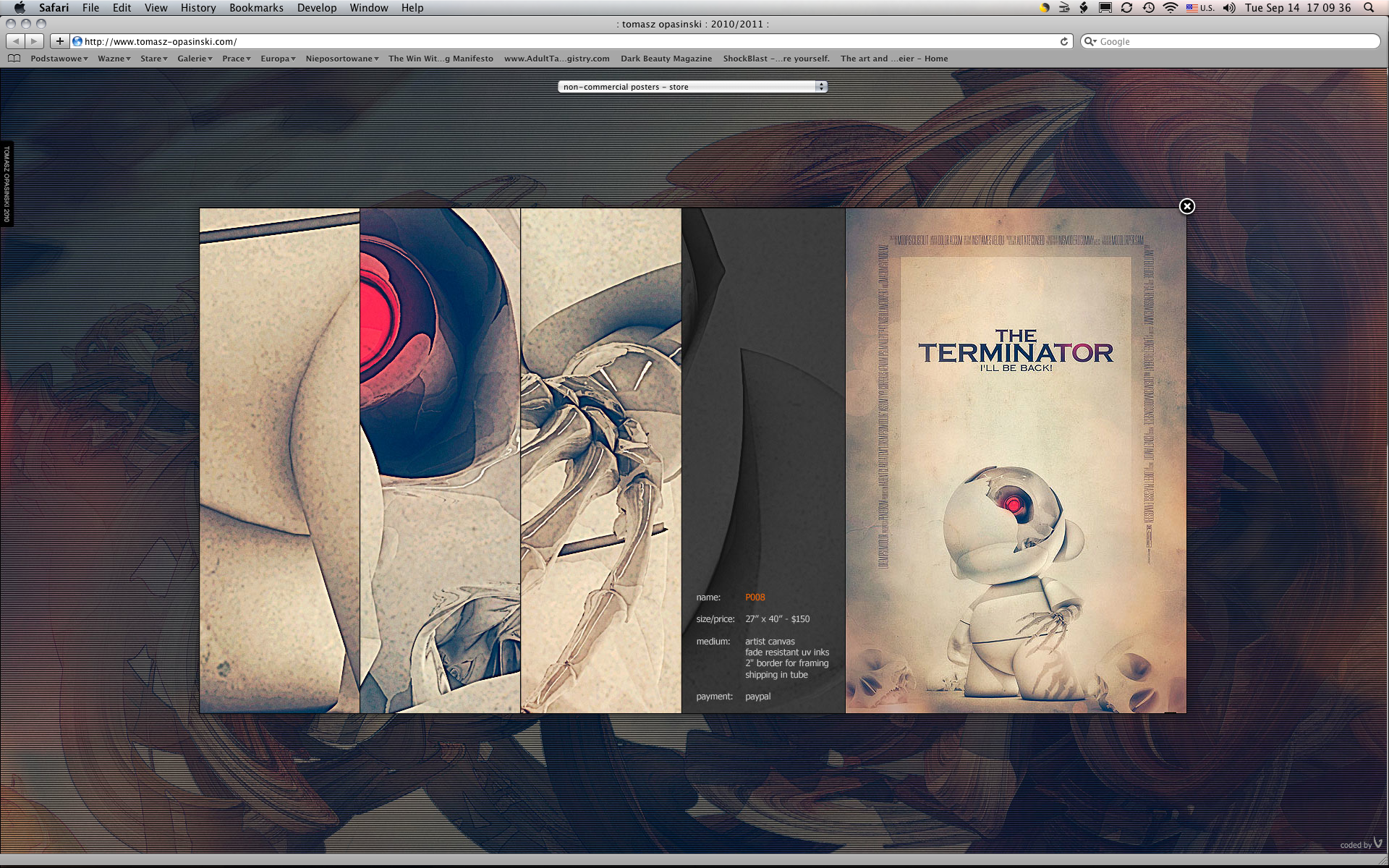Click the Safari forward arrow button
Screen dimensions: 1389x868
[34, 41]
